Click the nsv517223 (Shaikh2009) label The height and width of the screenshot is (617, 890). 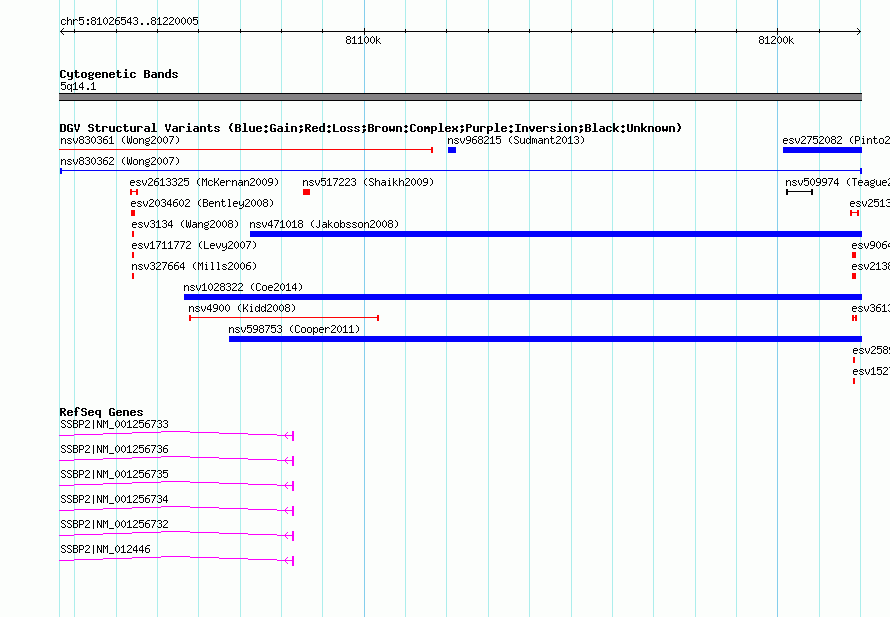point(368,182)
